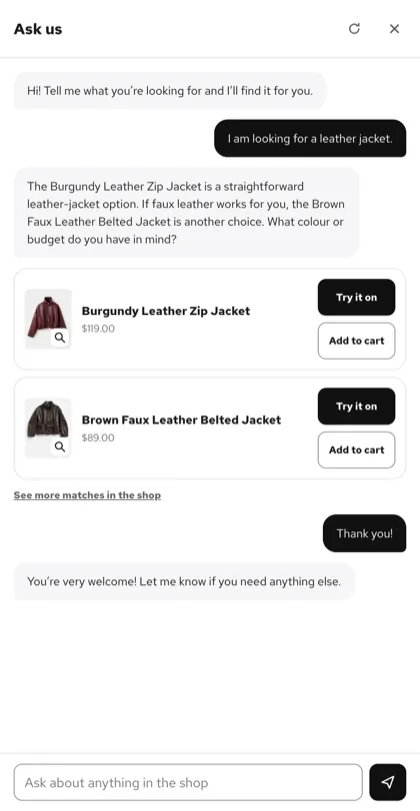The height and width of the screenshot is (811, 420).
Task: Follow the See more matches in the shop link
Action: tap(87, 495)
